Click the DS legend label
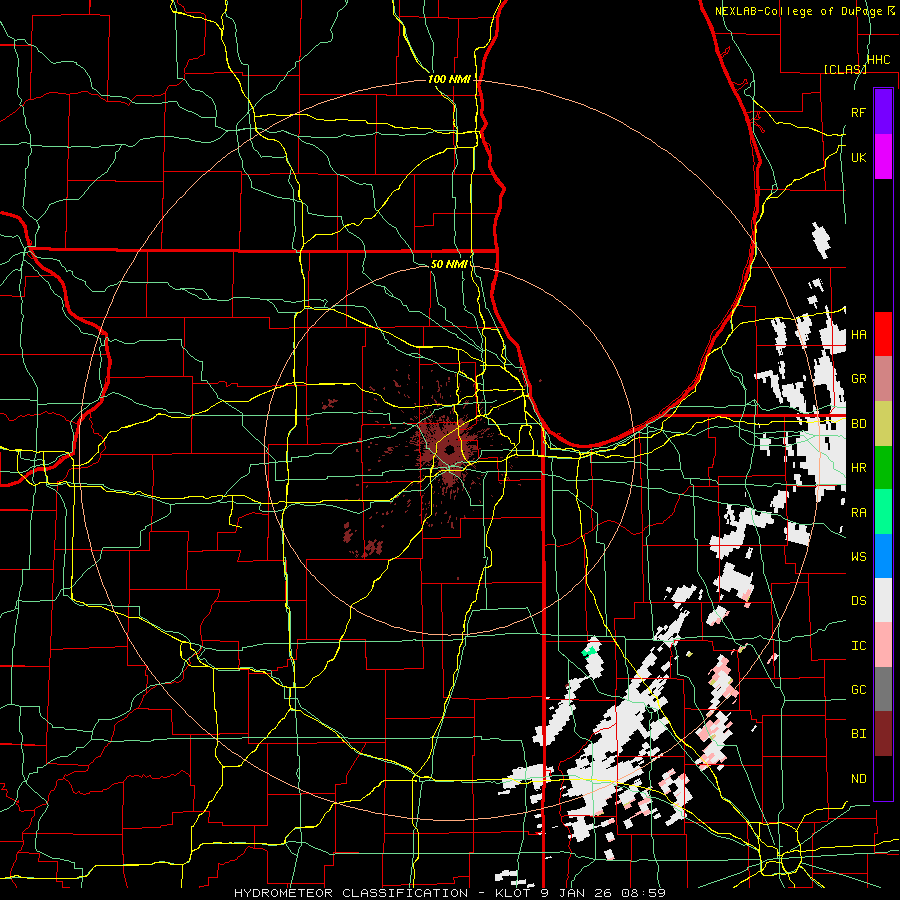 point(859,601)
